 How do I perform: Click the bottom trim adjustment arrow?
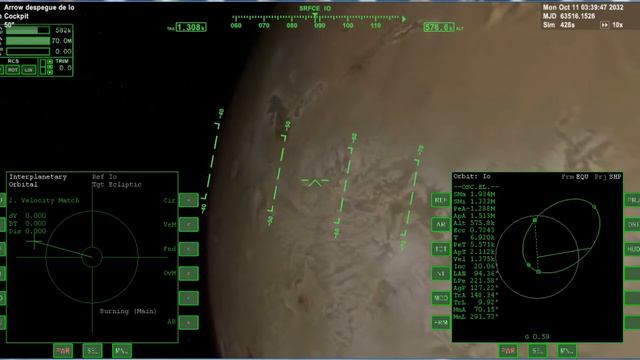pos(50,72)
